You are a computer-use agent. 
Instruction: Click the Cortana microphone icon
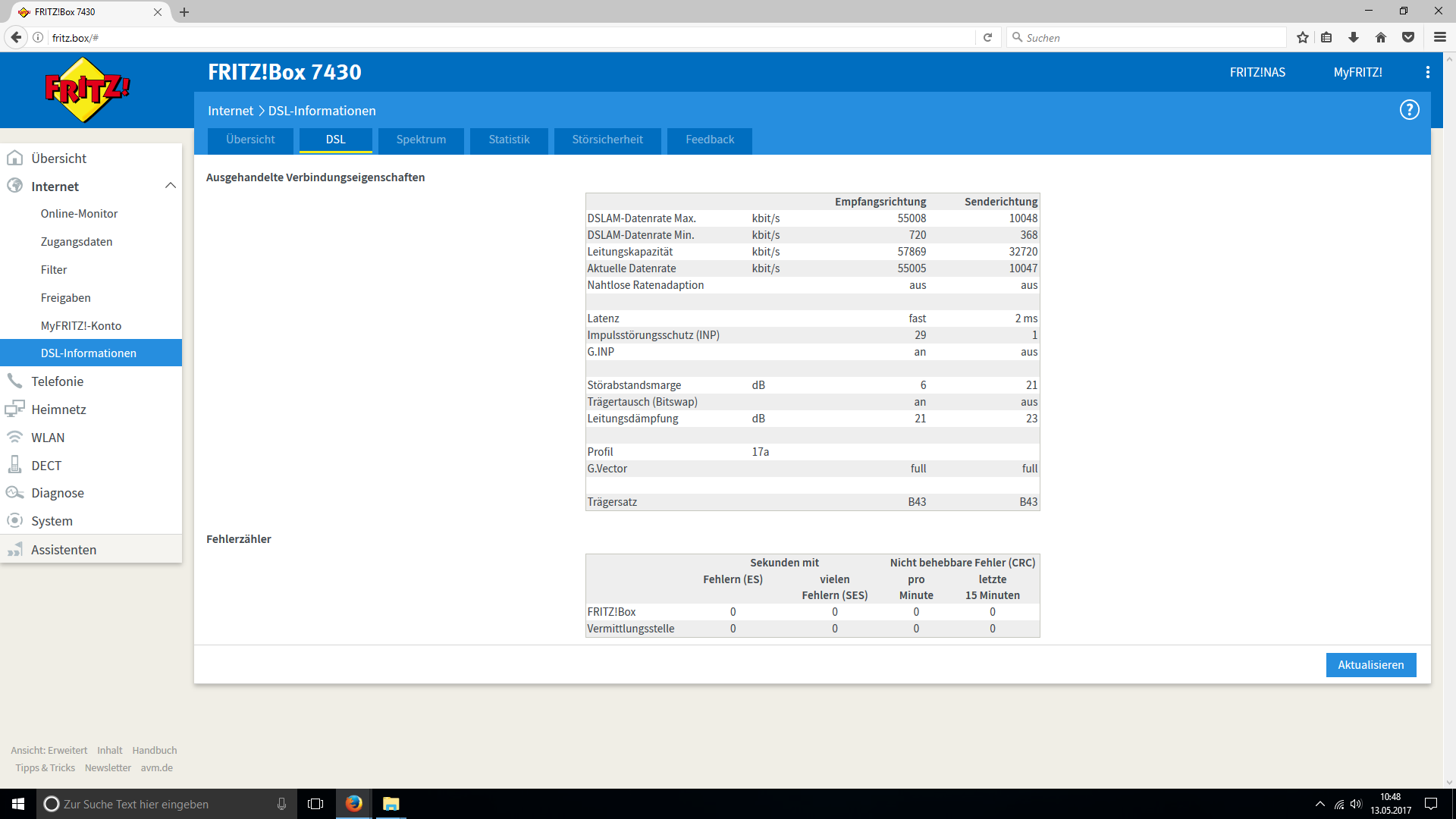[281, 804]
